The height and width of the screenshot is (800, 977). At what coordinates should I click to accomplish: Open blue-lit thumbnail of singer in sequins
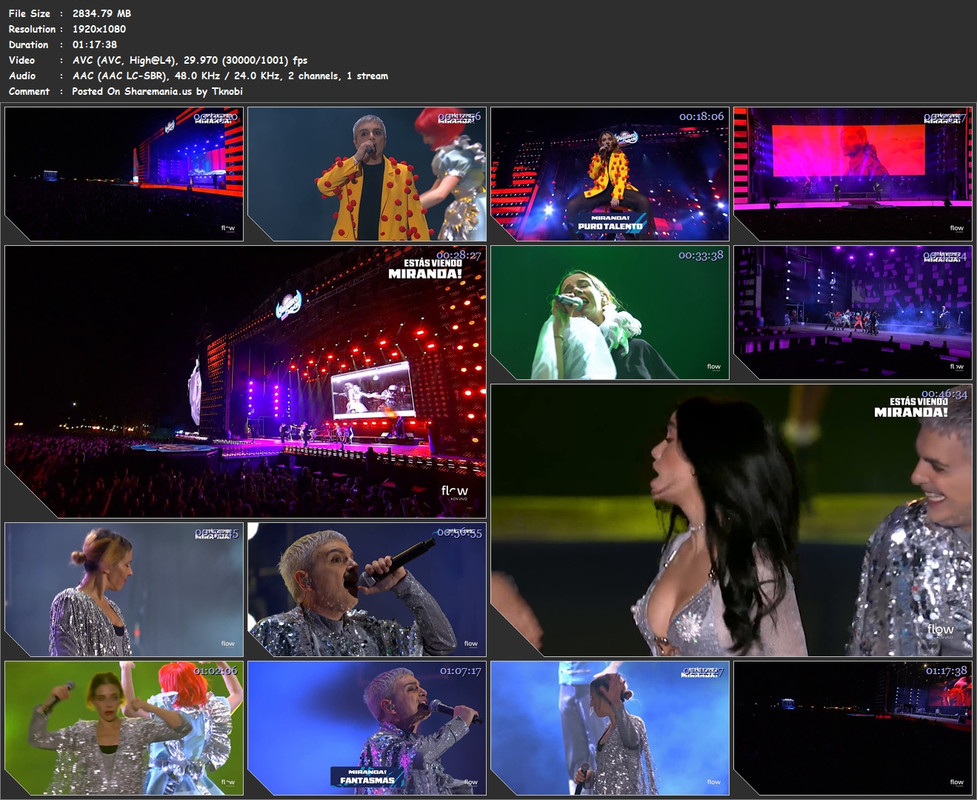click(610, 728)
